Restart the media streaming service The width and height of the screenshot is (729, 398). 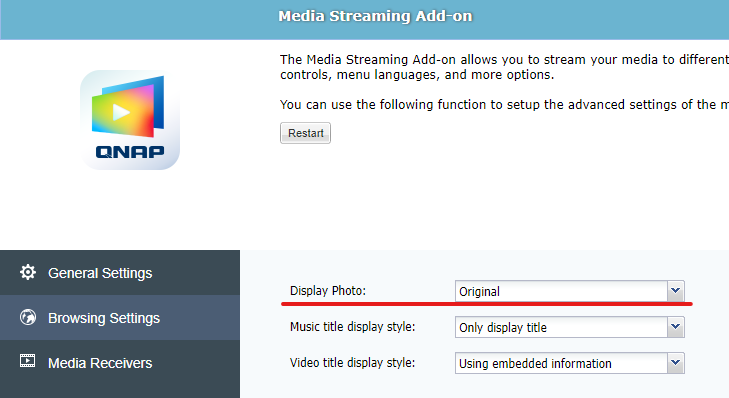[x=305, y=133]
